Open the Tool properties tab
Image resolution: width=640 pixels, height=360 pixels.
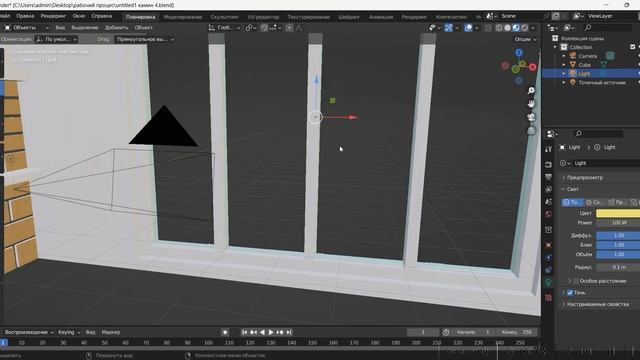(x=548, y=149)
